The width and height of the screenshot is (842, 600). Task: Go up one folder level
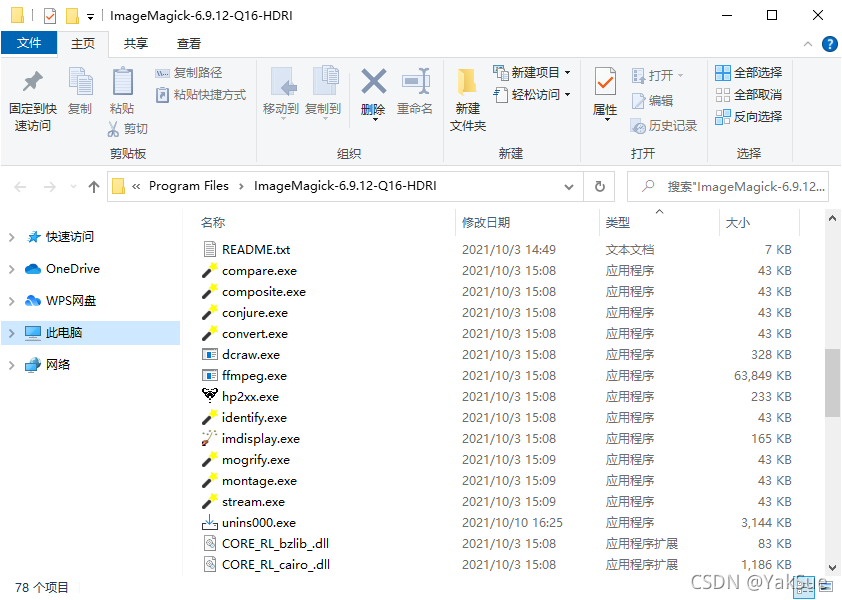point(94,187)
